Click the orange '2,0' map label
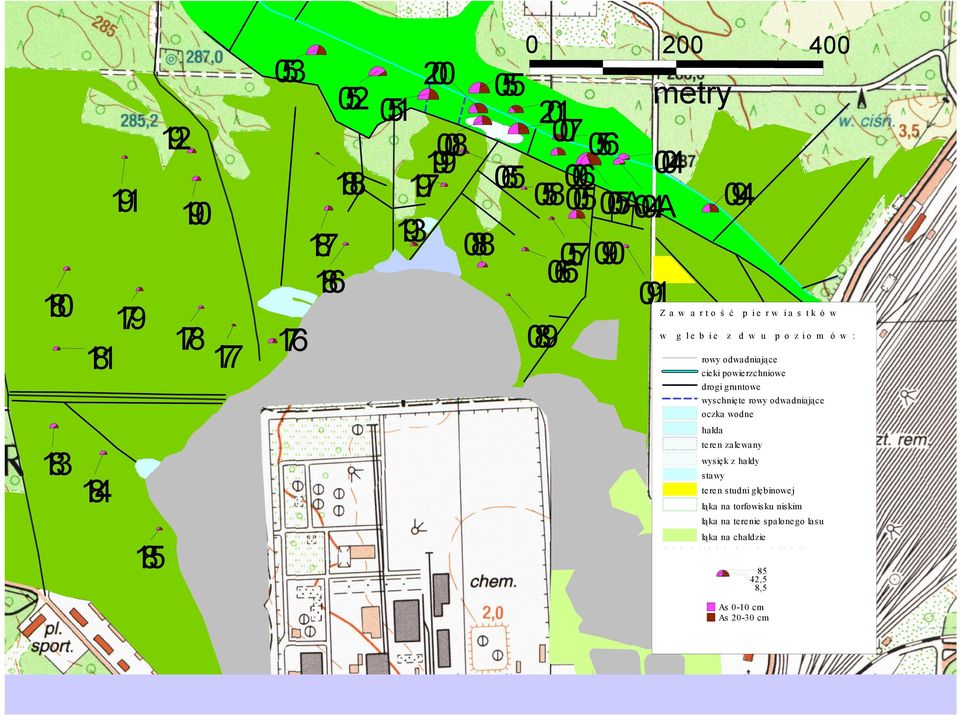Screen dimensions: 960x716 point(492,612)
